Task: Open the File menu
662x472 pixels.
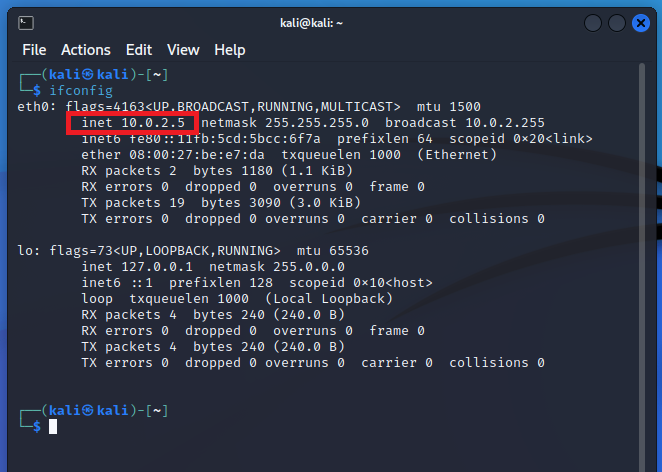Action: (34, 50)
